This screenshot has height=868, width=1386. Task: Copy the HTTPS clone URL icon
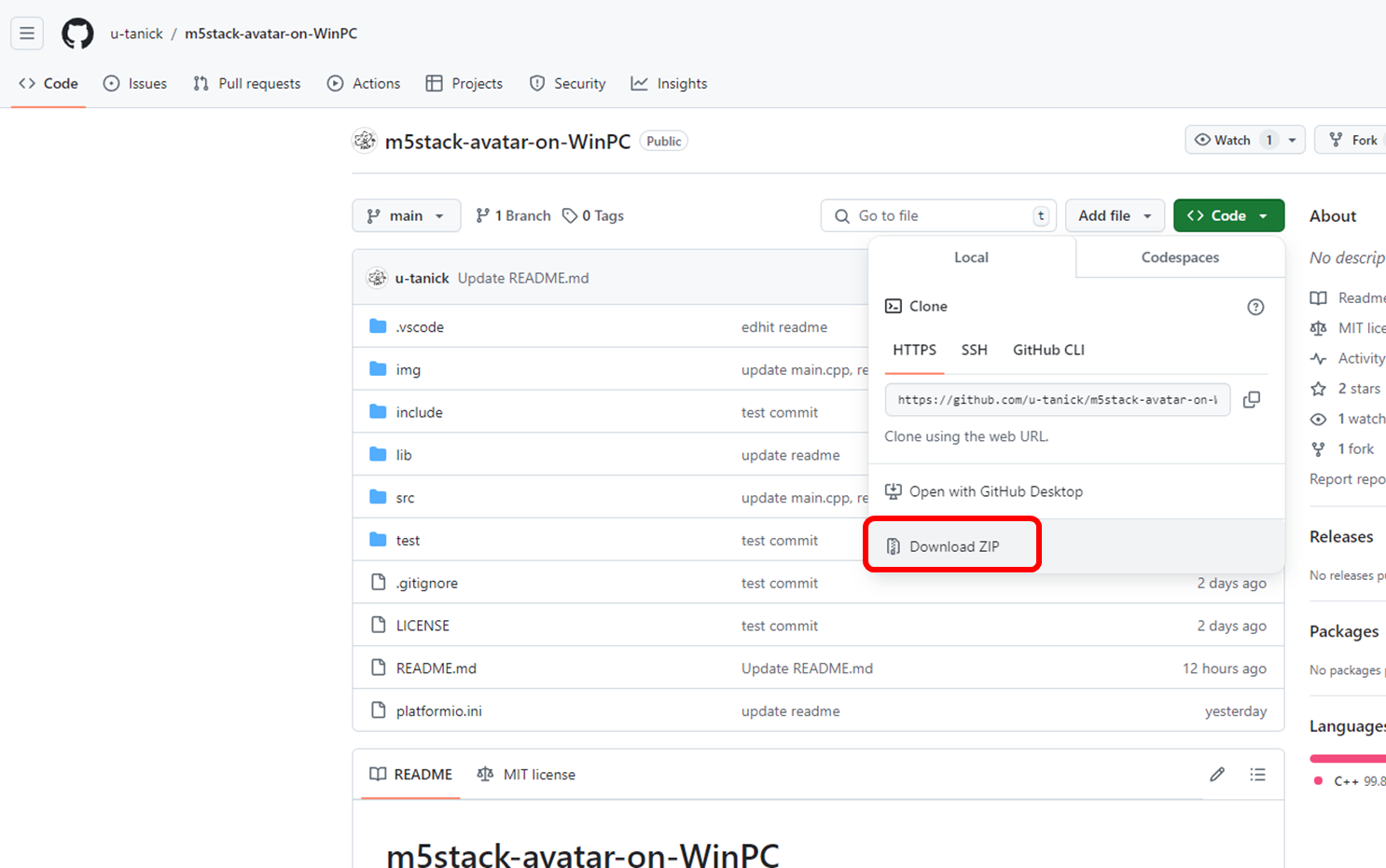click(1252, 399)
